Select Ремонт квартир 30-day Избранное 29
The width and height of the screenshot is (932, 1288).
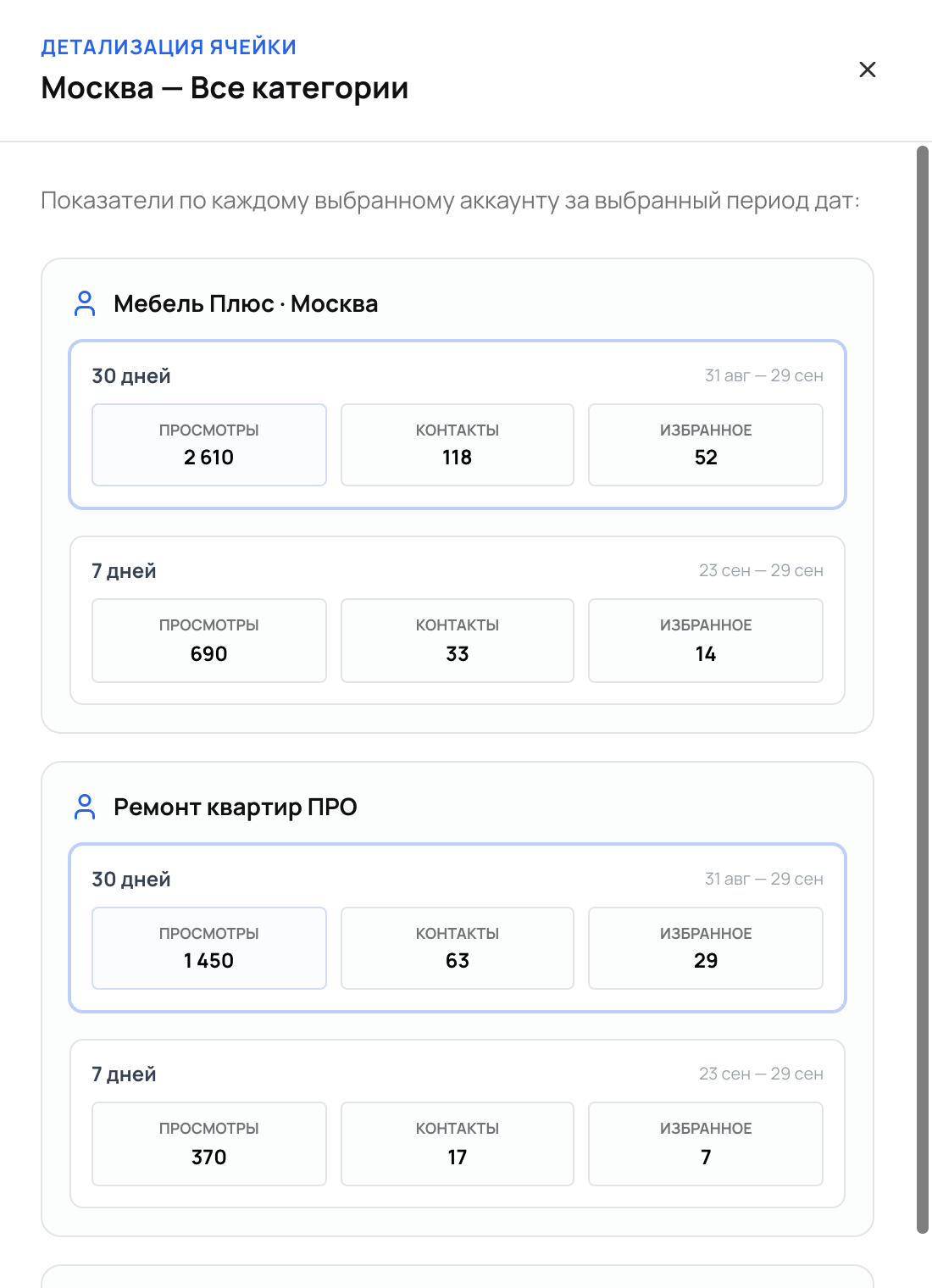coord(706,948)
